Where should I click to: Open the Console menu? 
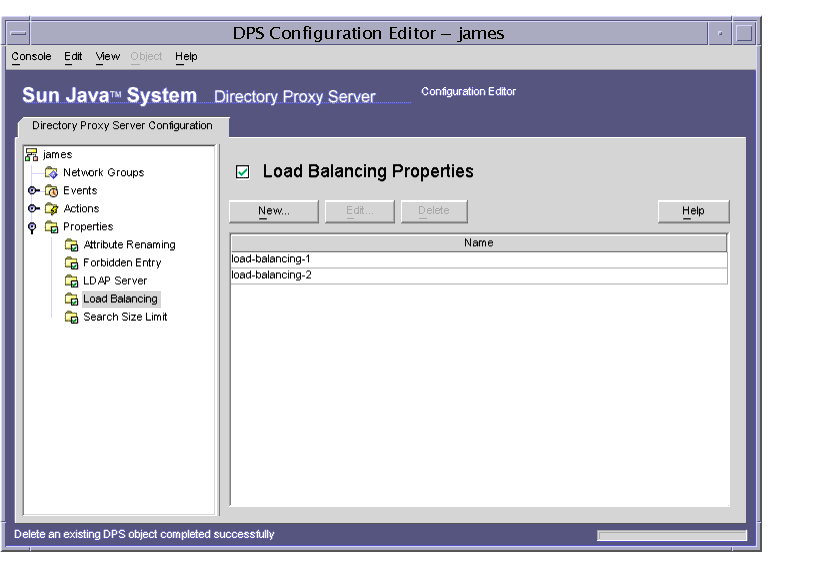[x=31, y=57]
